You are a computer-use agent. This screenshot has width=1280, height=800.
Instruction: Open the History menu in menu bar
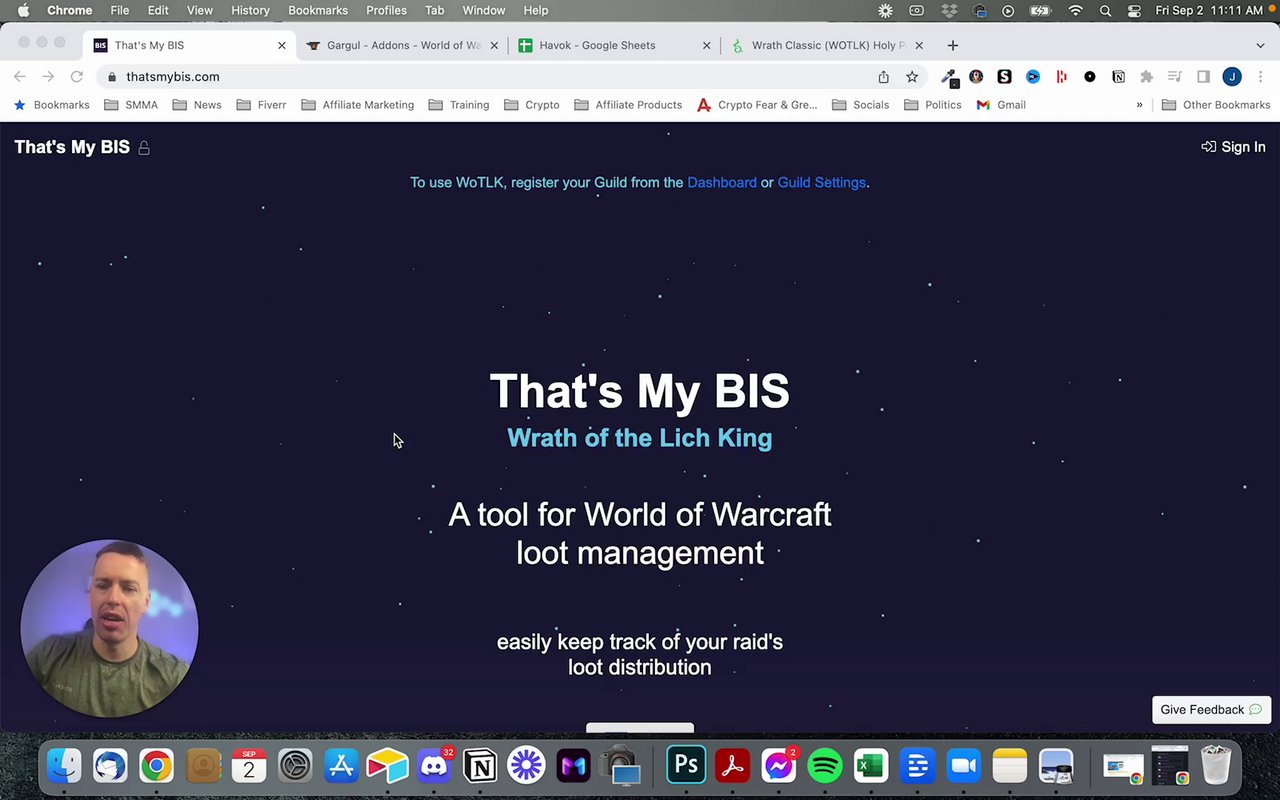[250, 10]
